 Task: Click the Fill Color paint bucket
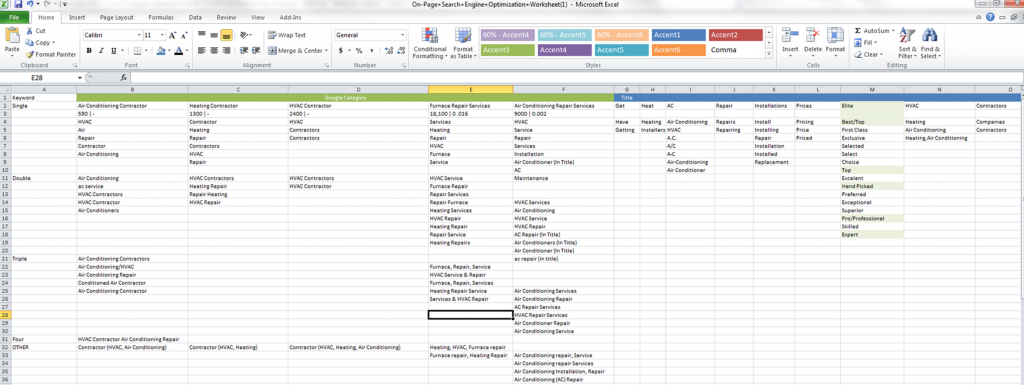[x=160, y=50]
